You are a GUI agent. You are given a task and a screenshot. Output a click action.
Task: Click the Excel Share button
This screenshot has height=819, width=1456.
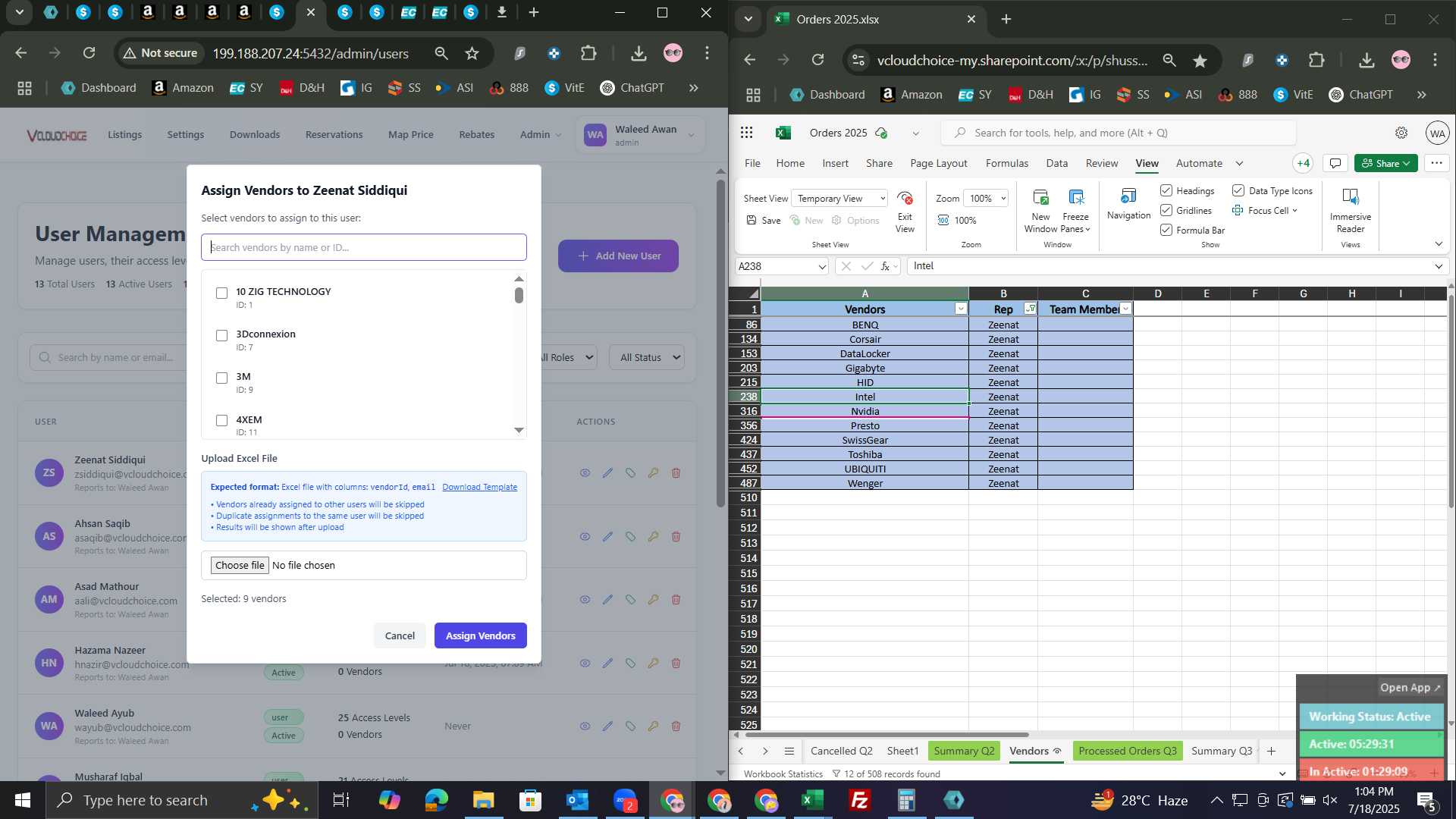point(1386,163)
